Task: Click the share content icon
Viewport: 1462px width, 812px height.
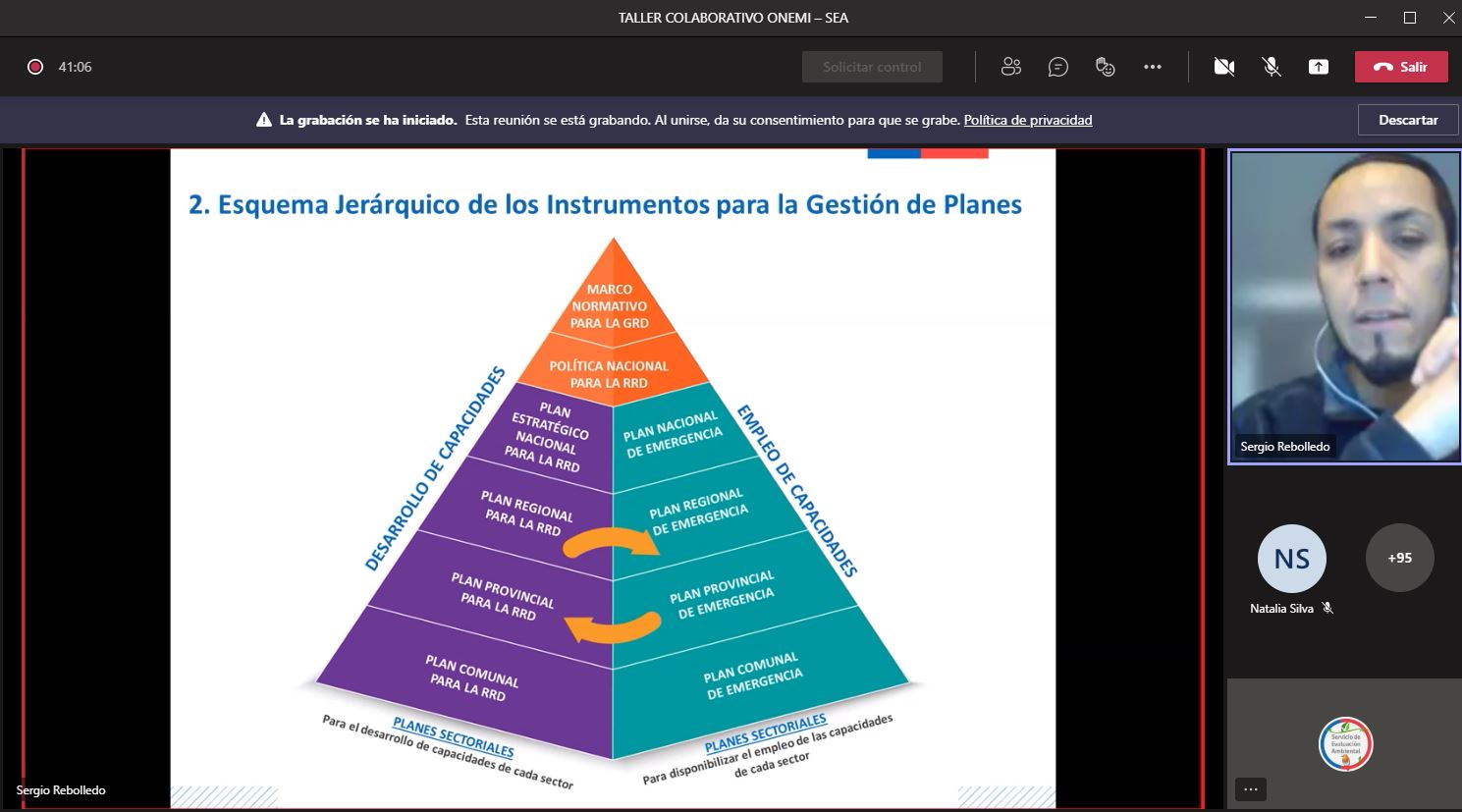Action: click(1319, 67)
